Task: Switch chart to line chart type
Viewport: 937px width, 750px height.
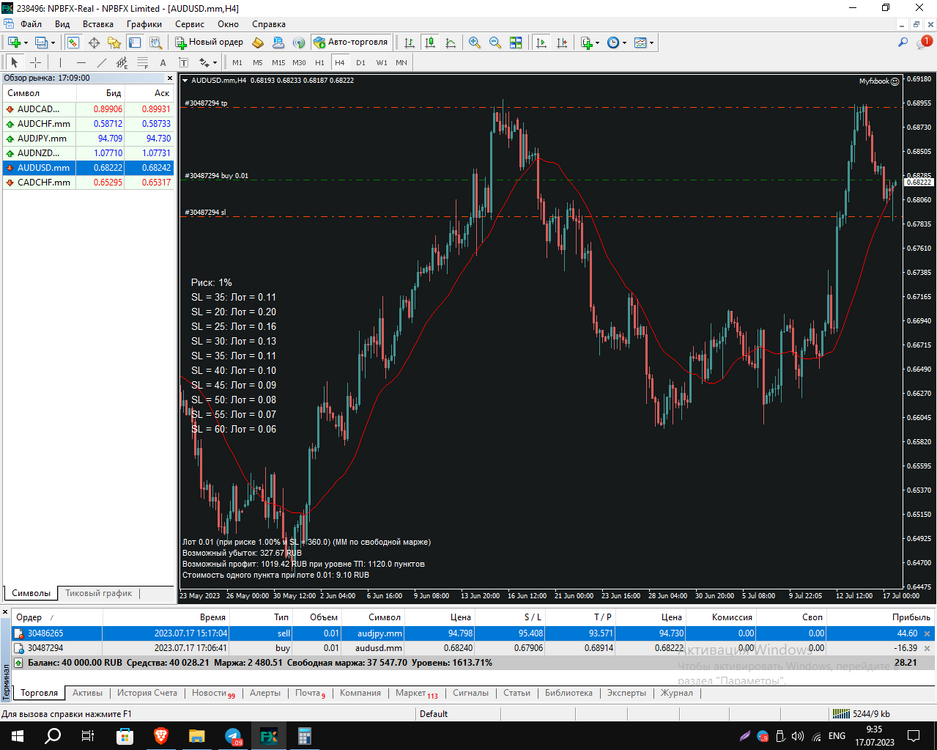Action: (451, 42)
